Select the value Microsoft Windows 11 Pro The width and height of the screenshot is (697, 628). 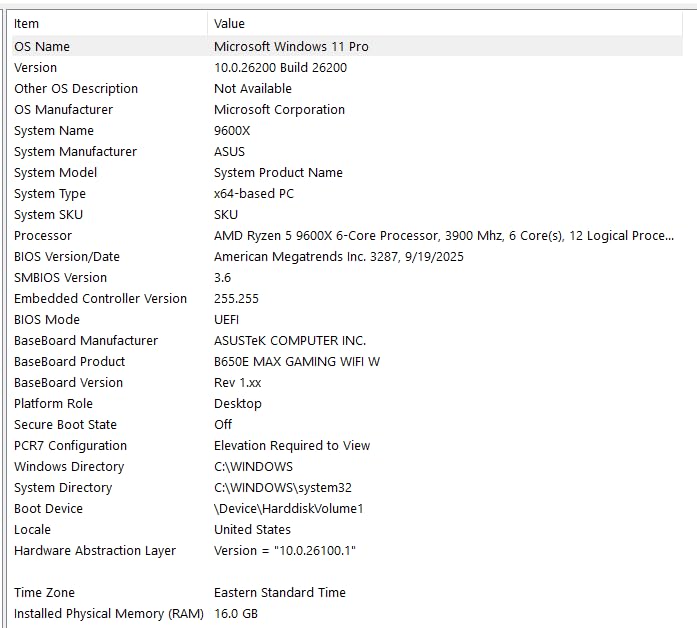[291, 47]
